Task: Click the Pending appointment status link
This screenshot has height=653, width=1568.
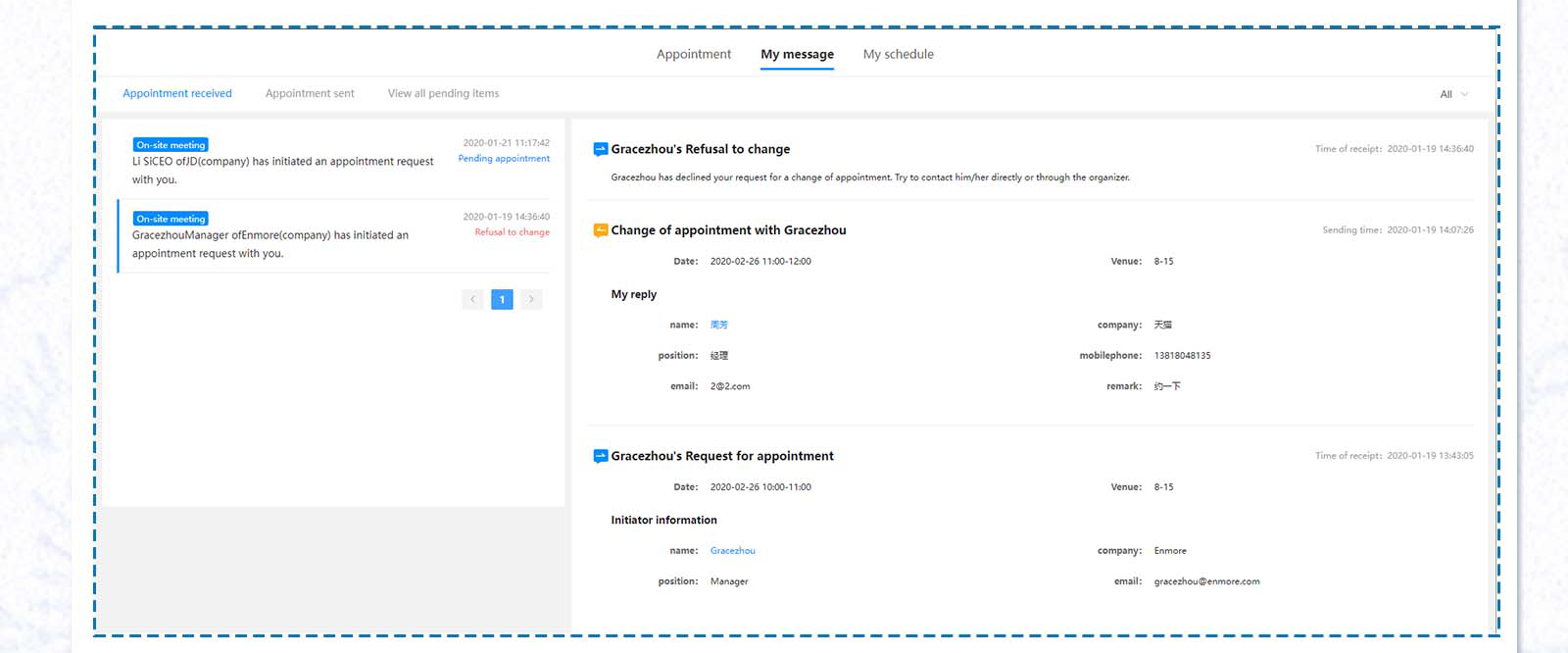Action: tap(504, 158)
